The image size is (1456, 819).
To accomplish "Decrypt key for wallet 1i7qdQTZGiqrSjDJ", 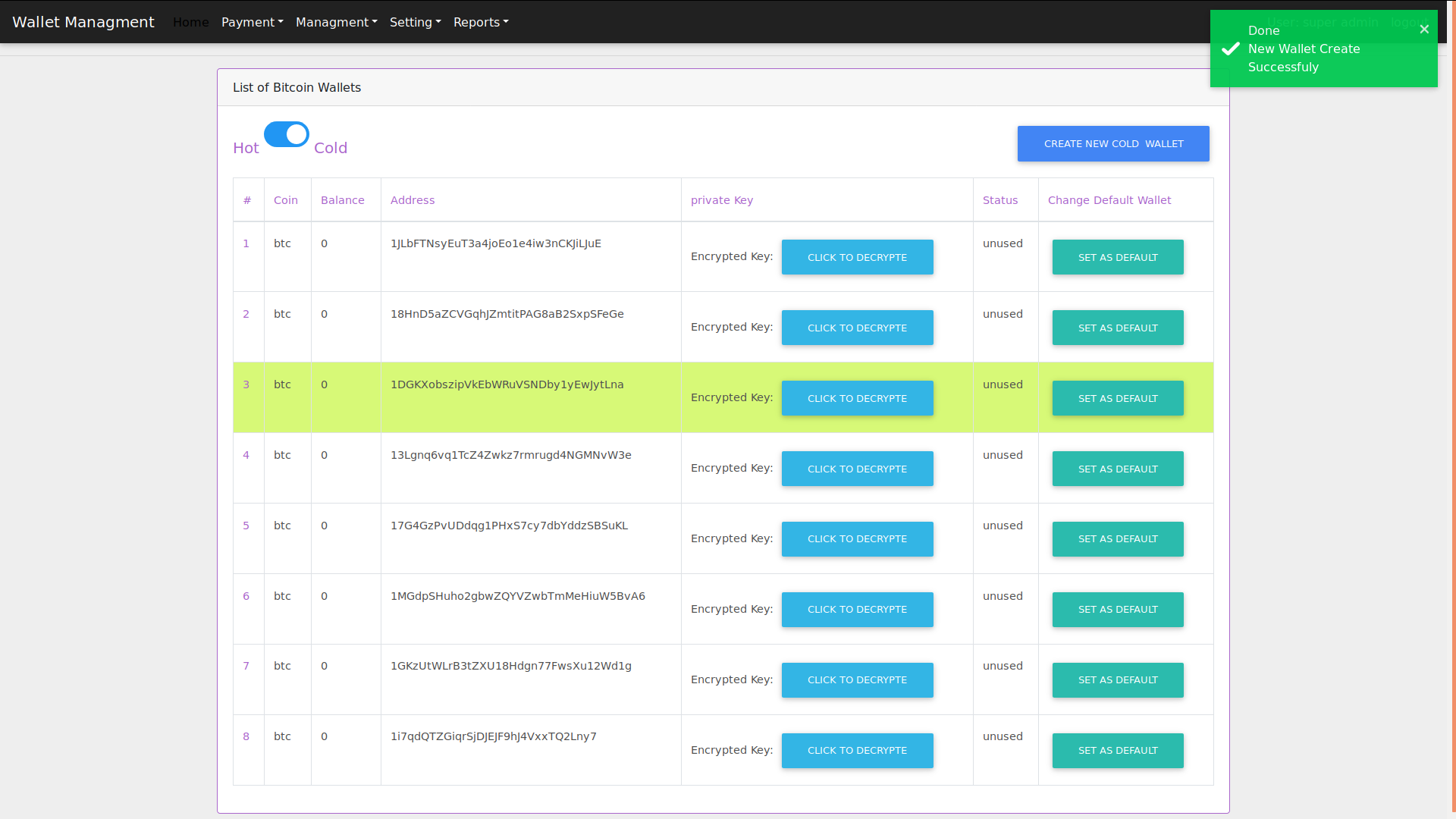I will [857, 751].
